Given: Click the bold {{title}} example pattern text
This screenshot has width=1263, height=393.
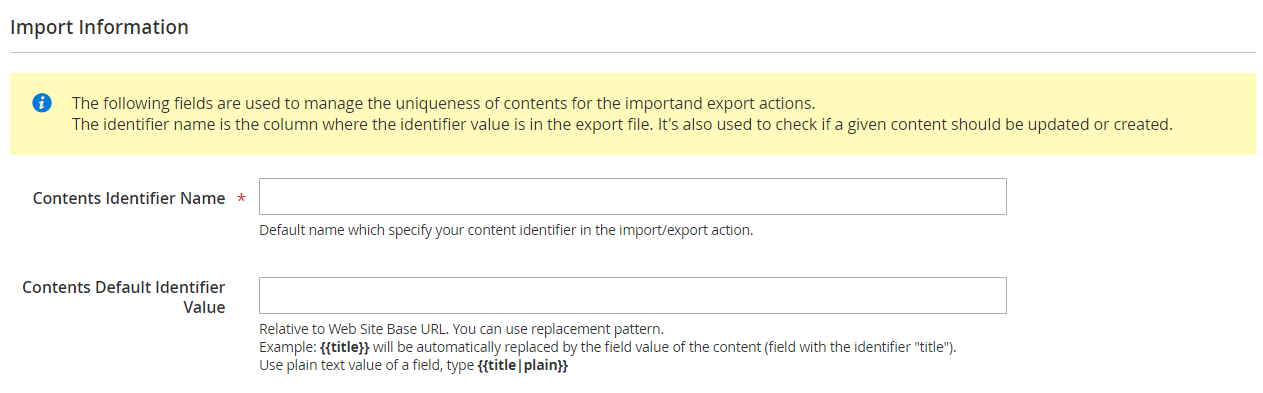Looking at the screenshot, I should pyautogui.click(x=345, y=347).
